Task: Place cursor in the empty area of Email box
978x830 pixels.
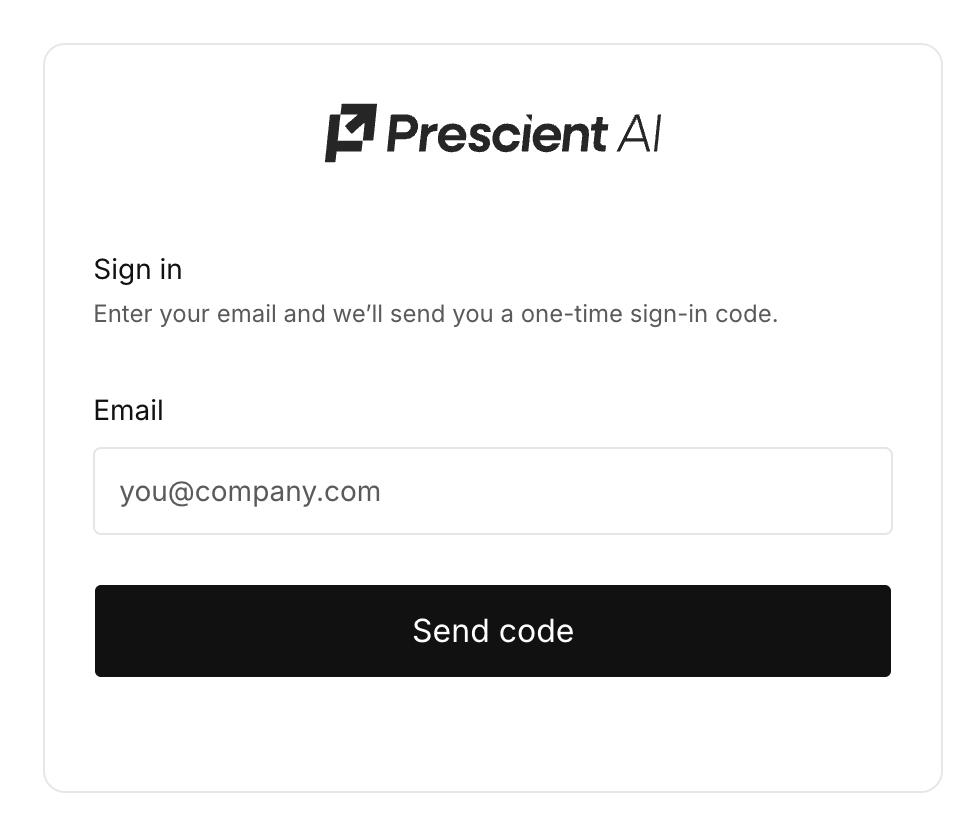Action: 636,491
